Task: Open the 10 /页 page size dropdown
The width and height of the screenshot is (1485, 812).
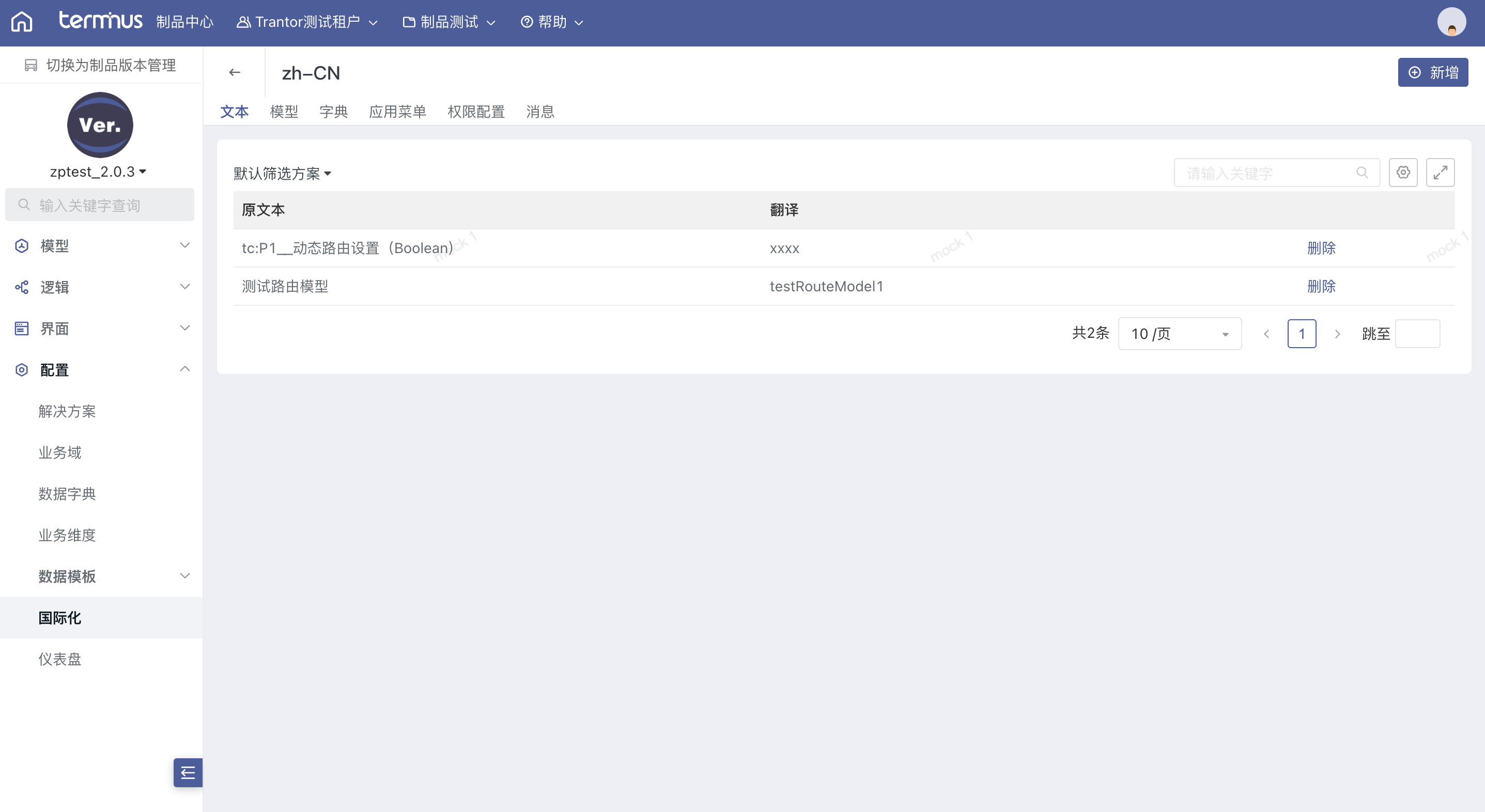Action: tap(1180, 334)
